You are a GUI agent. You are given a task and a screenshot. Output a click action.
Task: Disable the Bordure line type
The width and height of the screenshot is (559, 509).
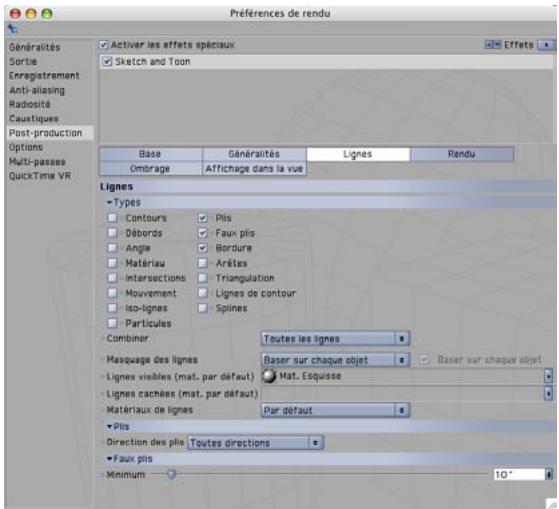coord(203,248)
